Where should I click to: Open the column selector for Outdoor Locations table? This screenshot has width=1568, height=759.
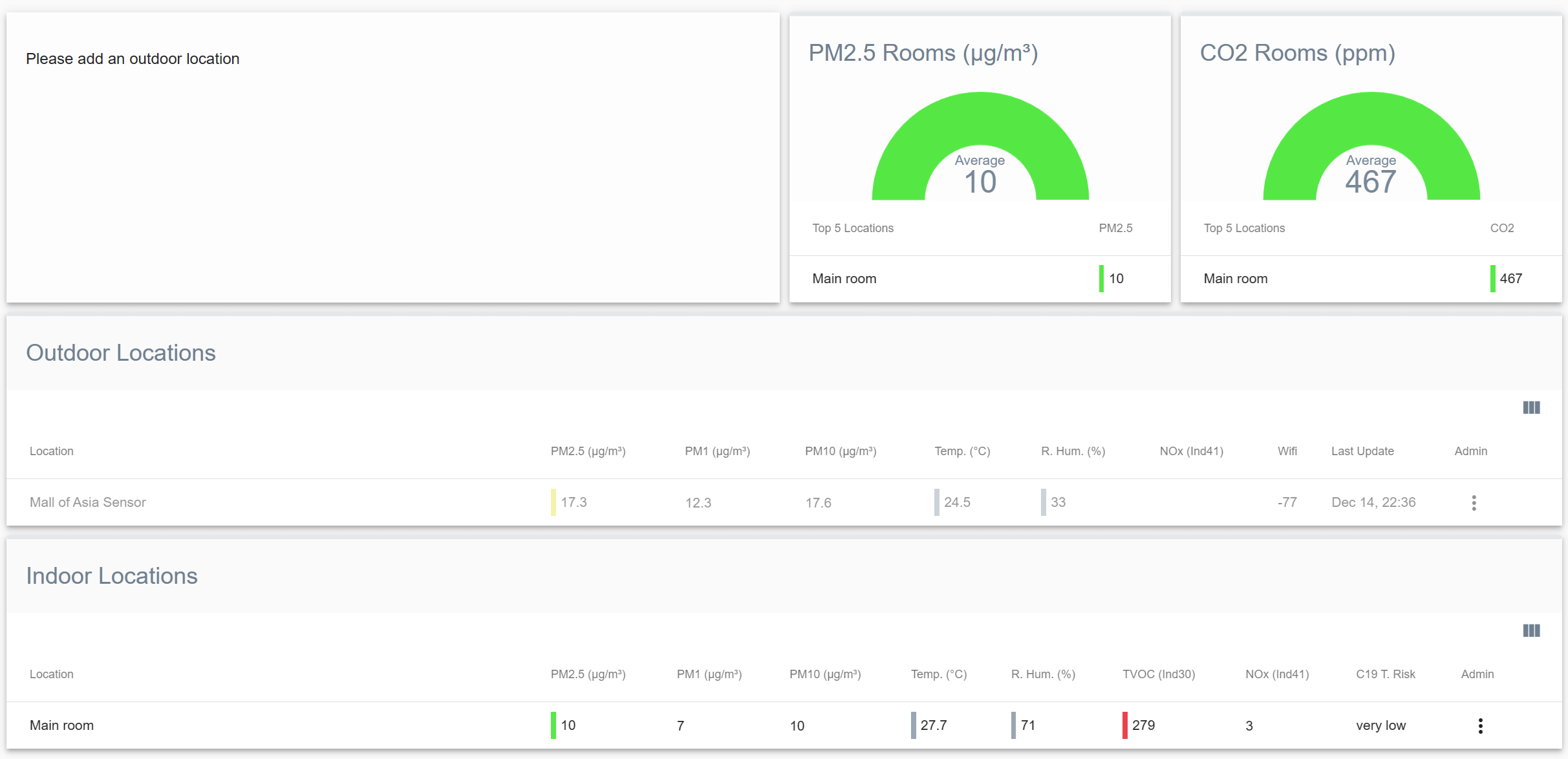click(1530, 407)
